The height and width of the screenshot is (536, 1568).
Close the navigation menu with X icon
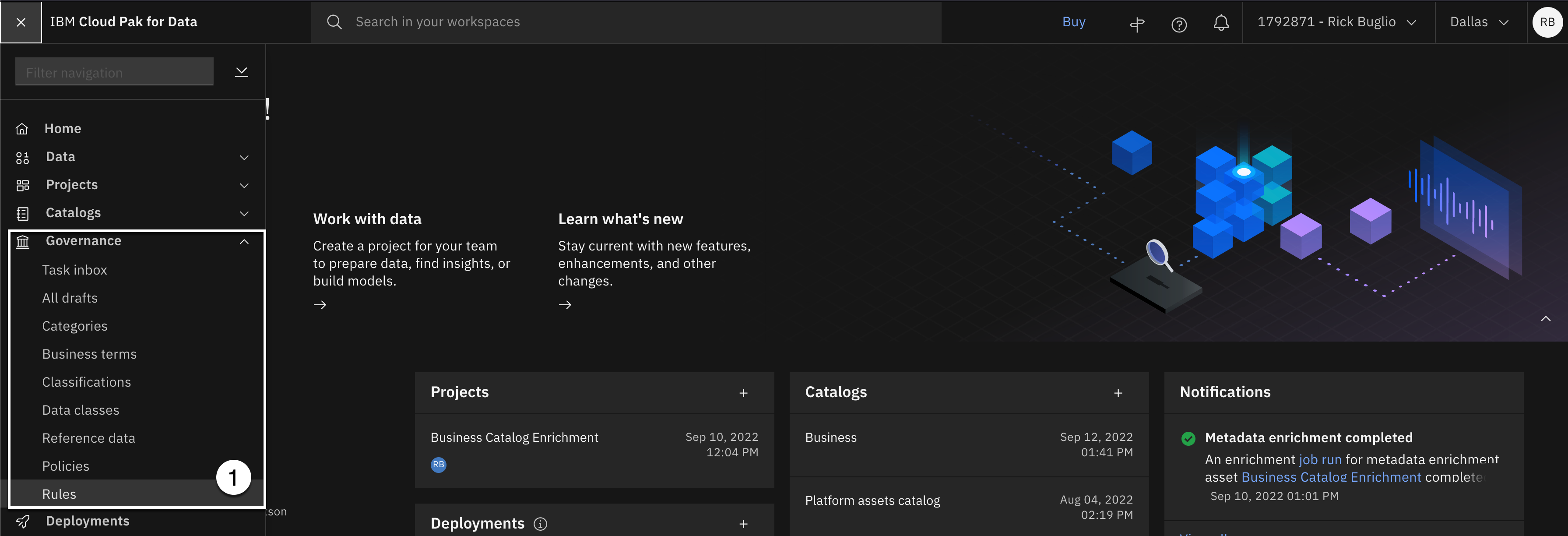[x=21, y=22]
